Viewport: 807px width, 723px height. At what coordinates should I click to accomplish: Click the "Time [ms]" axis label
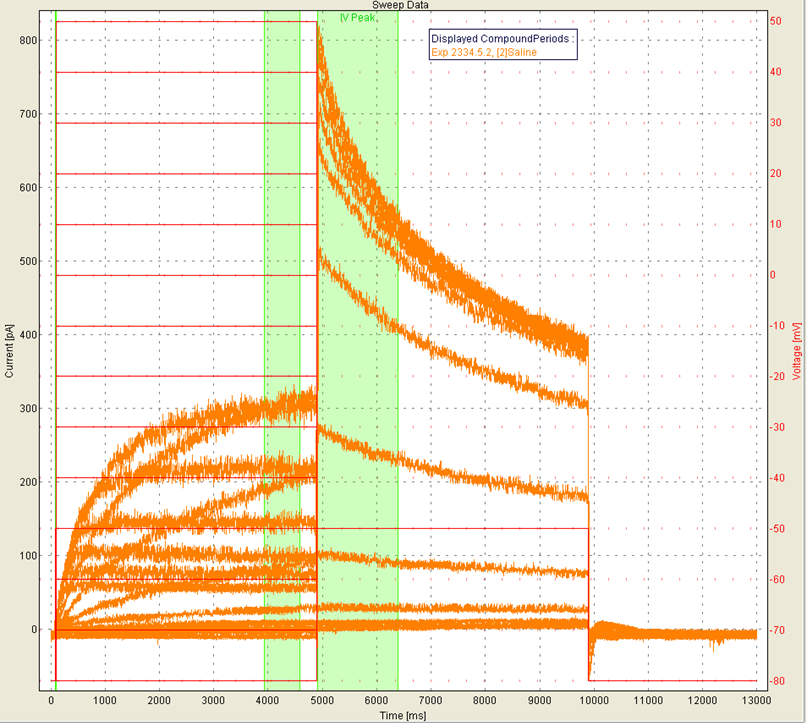pos(405,716)
